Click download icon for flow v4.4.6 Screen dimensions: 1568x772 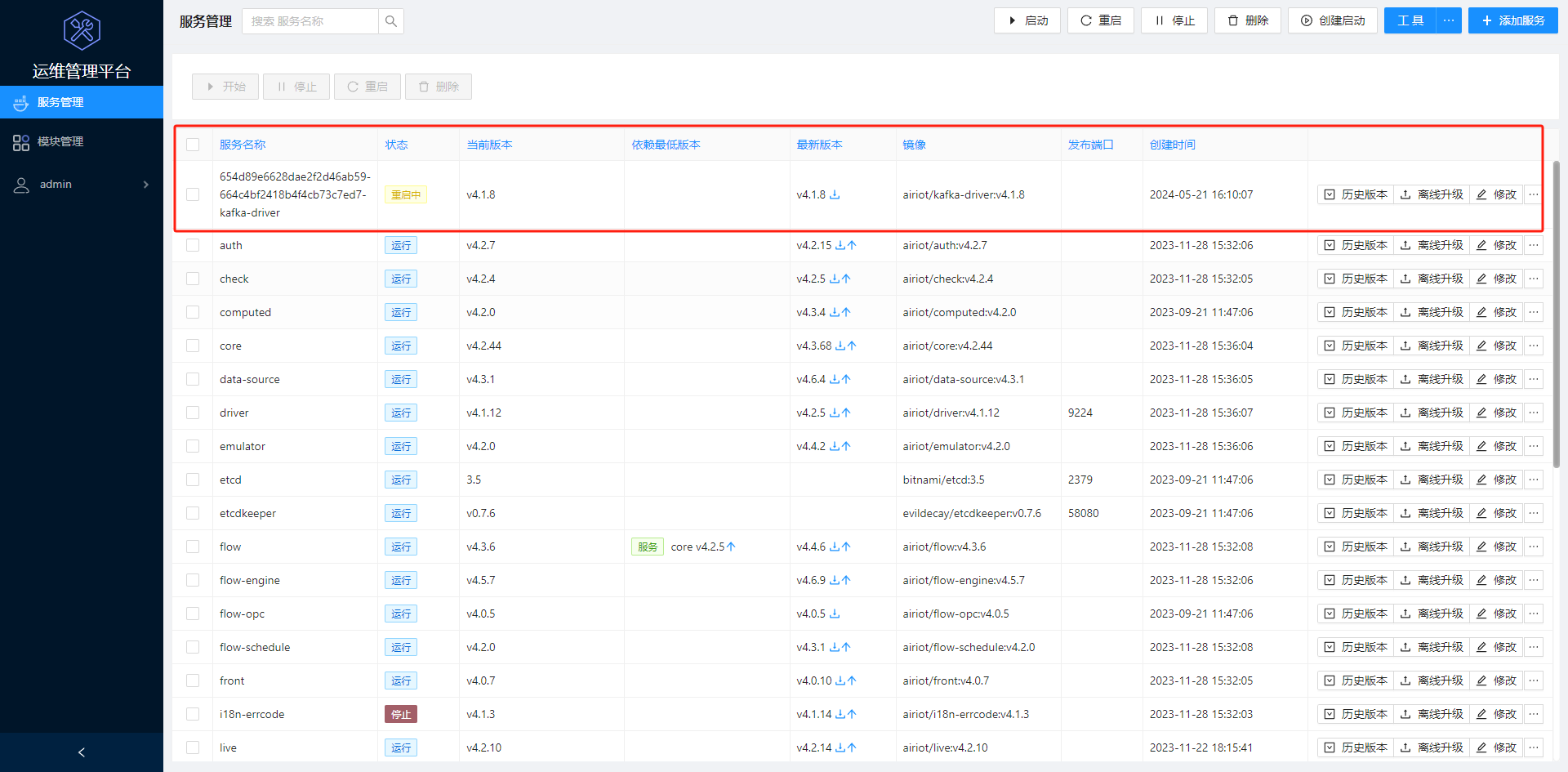click(x=835, y=547)
